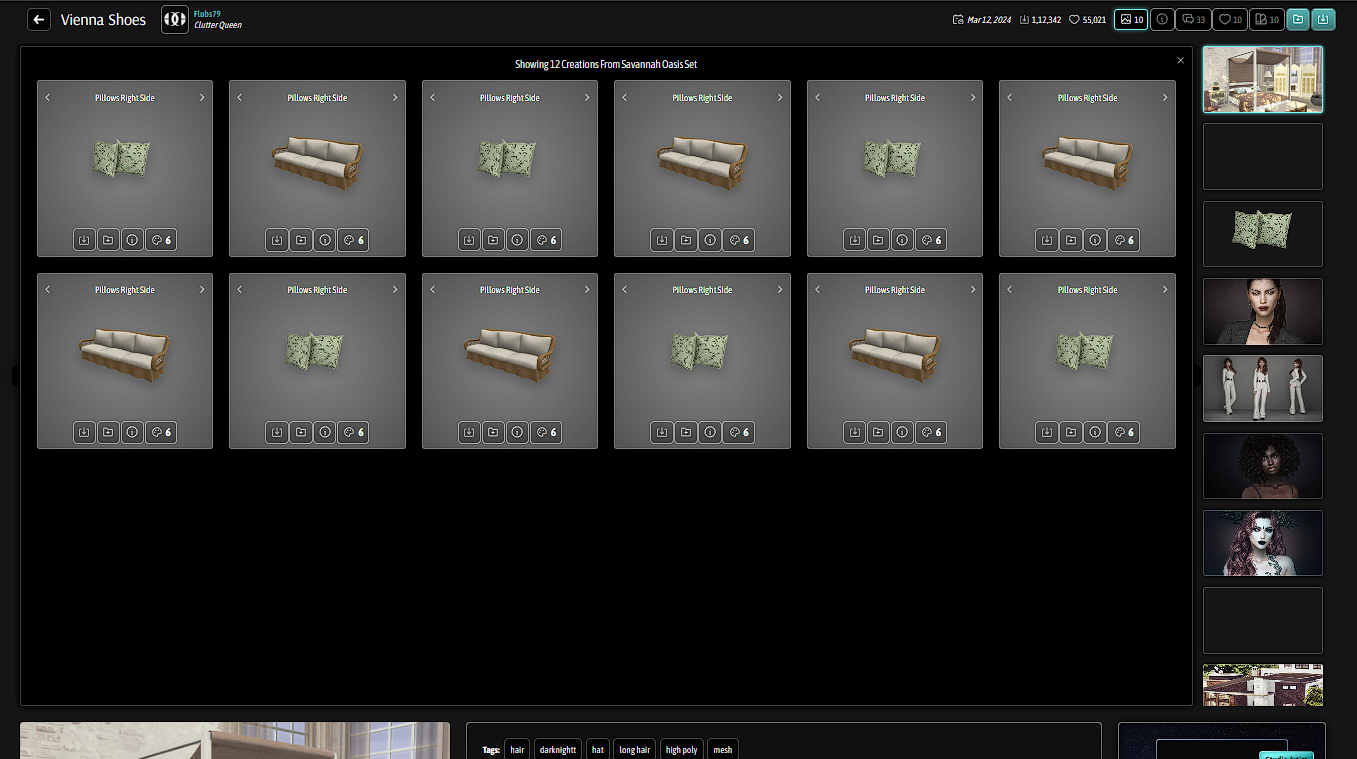The image size is (1357, 759).
Task: Show info for bottom row second pillows card
Action: pyautogui.click(x=324, y=432)
